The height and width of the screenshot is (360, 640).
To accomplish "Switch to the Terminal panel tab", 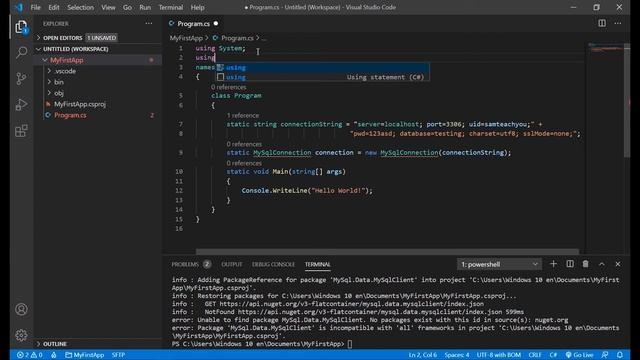I will coord(318,264).
